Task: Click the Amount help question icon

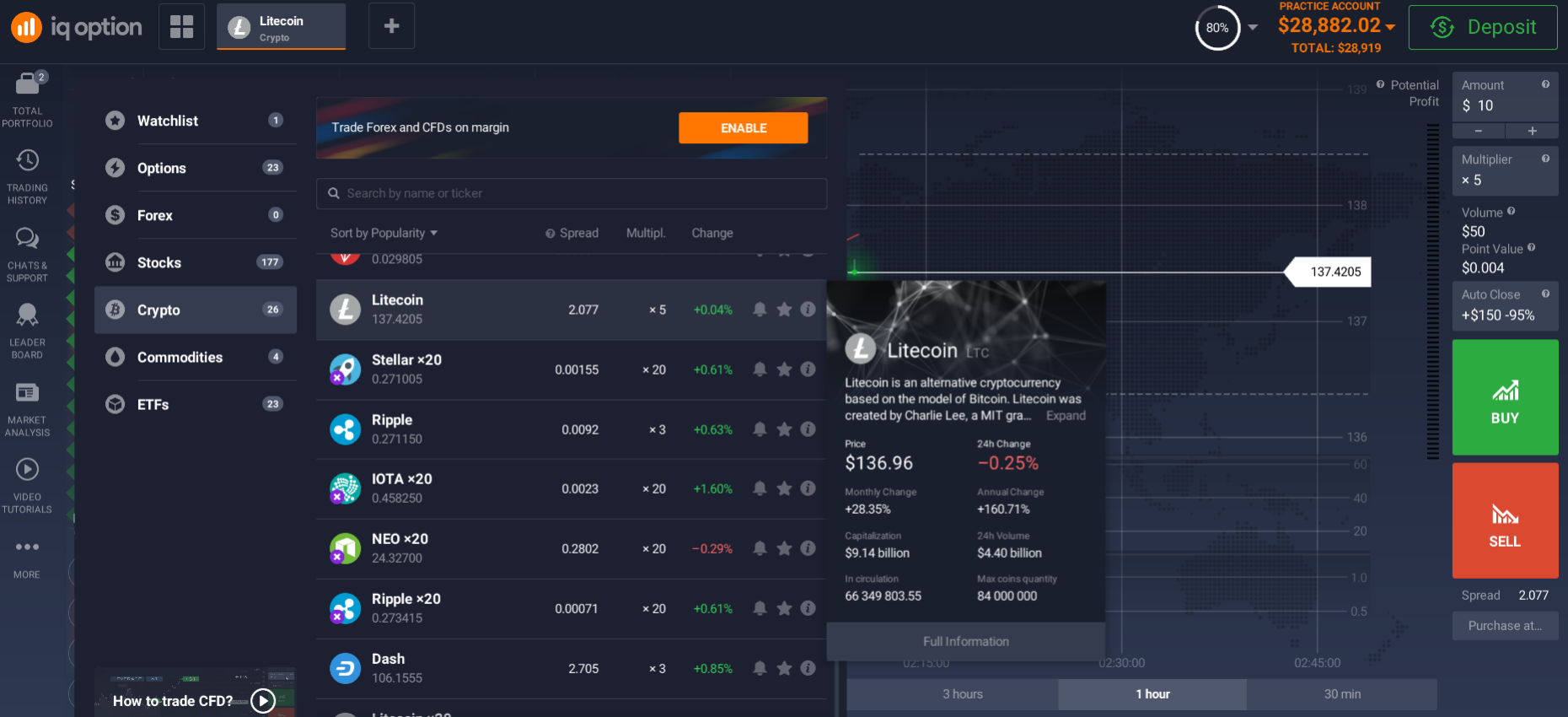Action: tap(1545, 84)
